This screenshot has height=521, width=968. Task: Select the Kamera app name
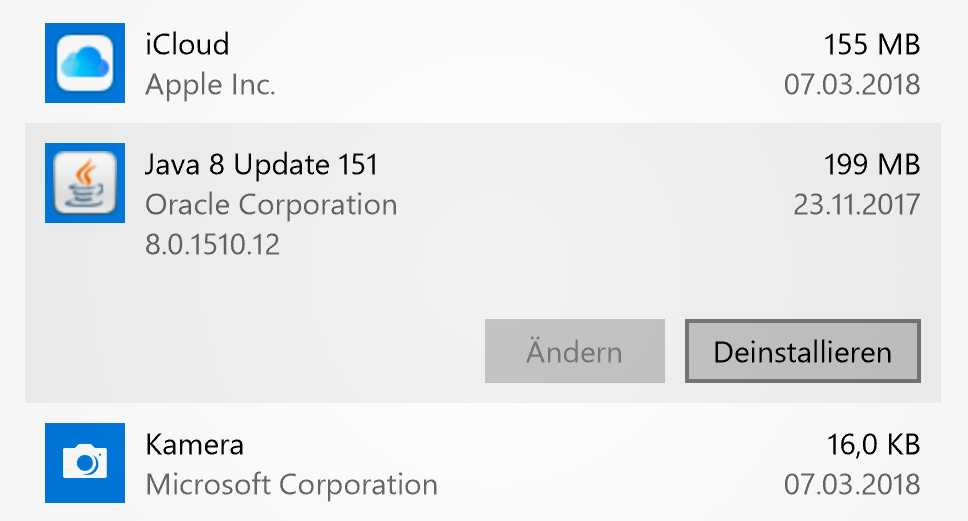coord(194,444)
